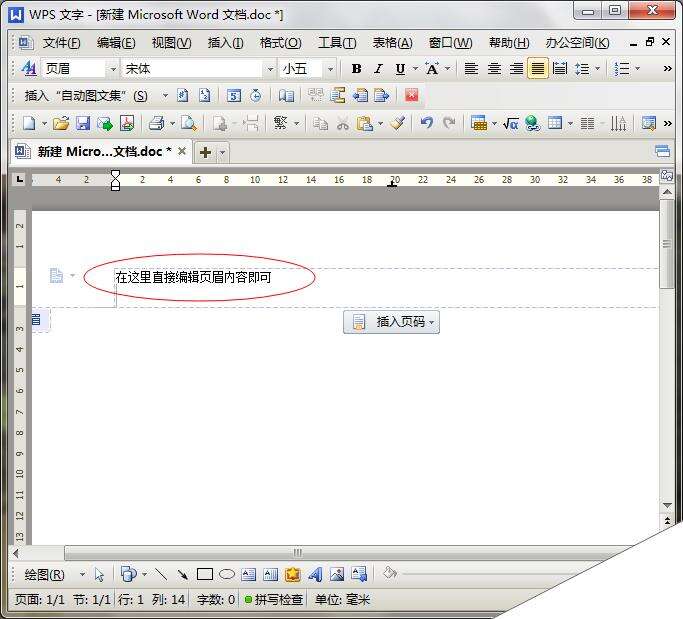Center align the text
This screenshot has width=683, height=619.
click(x=494, y=69)
